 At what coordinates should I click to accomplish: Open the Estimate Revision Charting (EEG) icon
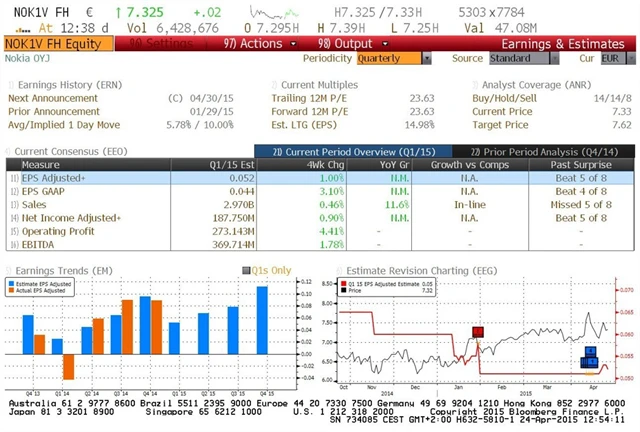327,270
